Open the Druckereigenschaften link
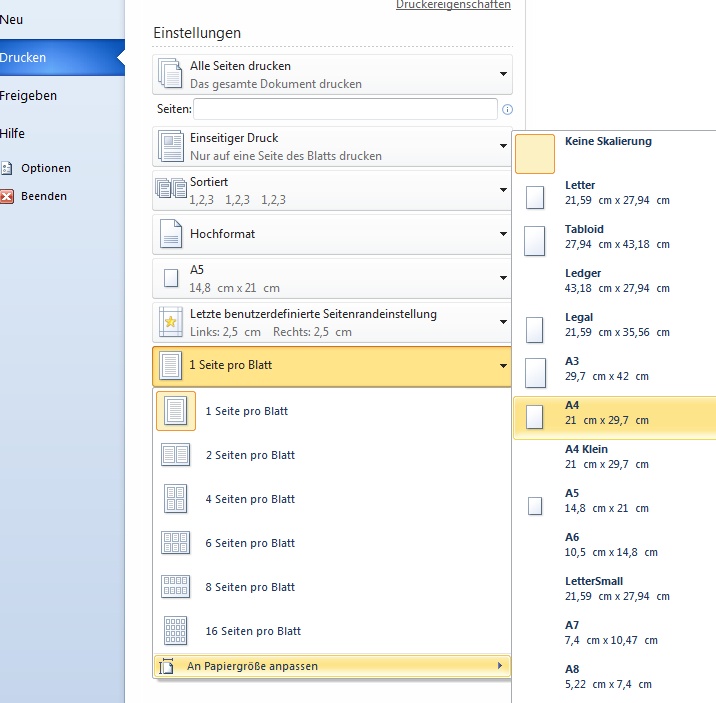 click(x=453, y=5)
